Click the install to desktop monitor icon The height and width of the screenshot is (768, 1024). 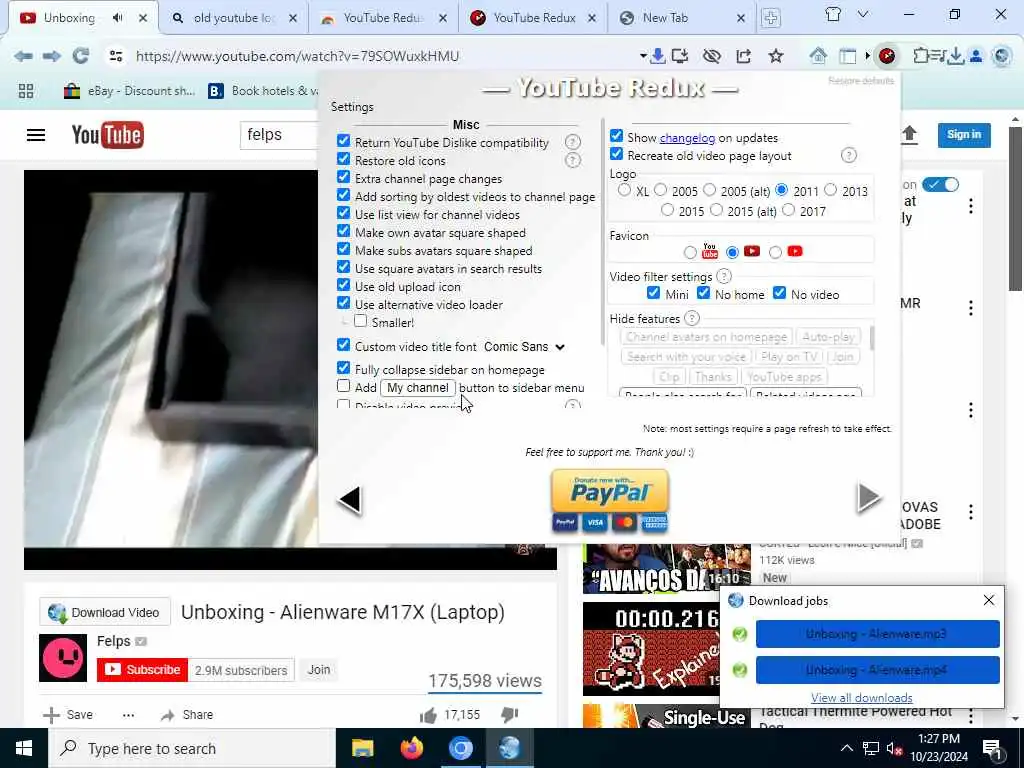(x=680, y=56)
